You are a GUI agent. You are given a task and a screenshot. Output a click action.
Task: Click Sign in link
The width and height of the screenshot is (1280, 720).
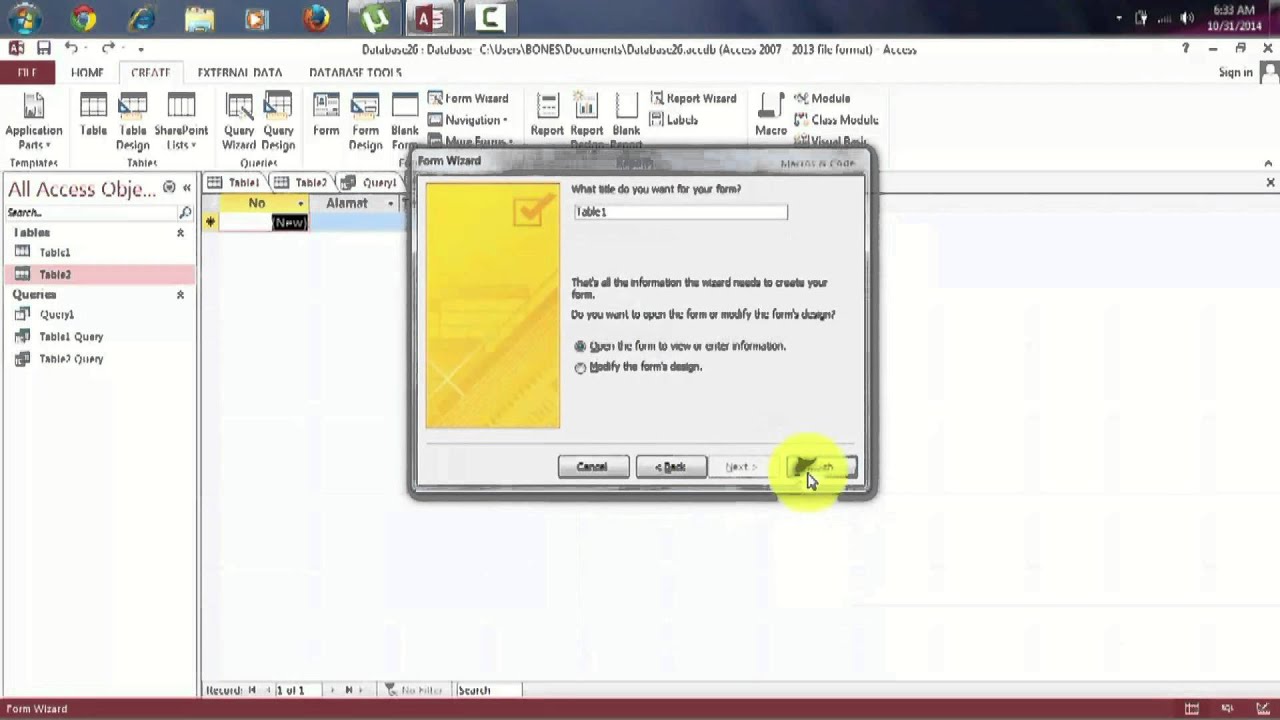(x=1235, y=72)
